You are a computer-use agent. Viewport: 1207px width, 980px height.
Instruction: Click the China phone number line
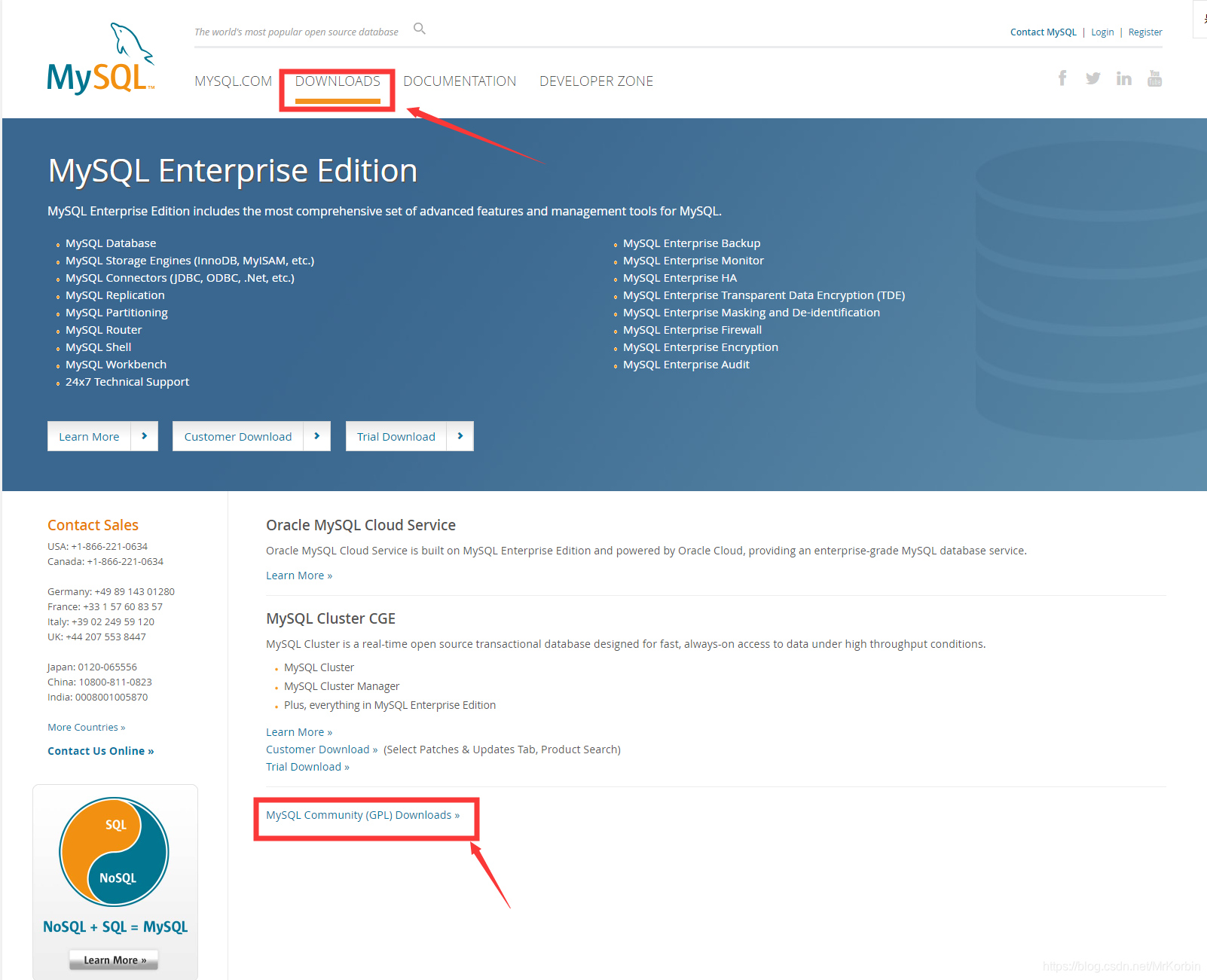pyautogui.click(x=99, y=682)
